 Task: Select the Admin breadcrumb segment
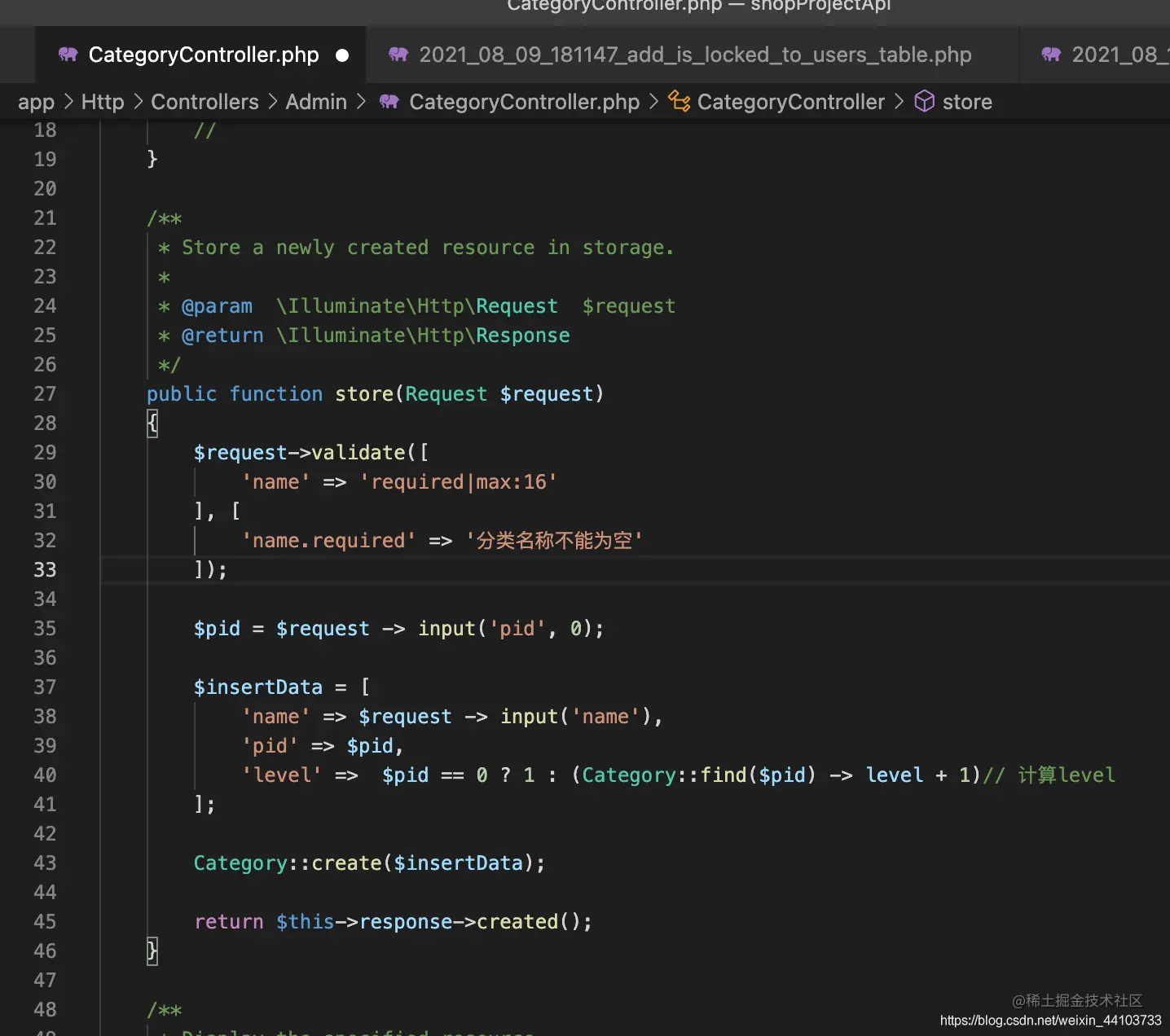pyautogui.click(x=316, y=102)
